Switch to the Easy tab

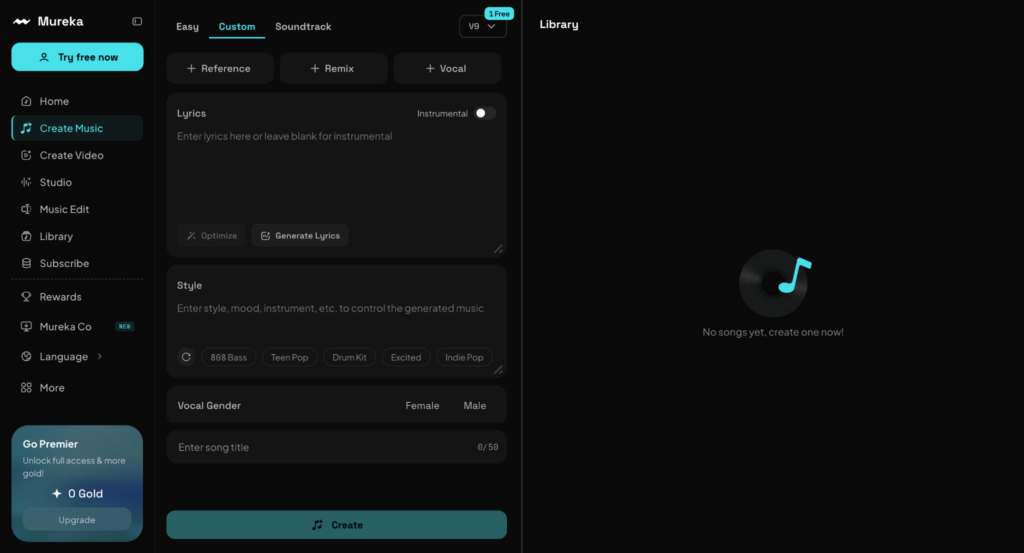point(187,27)
